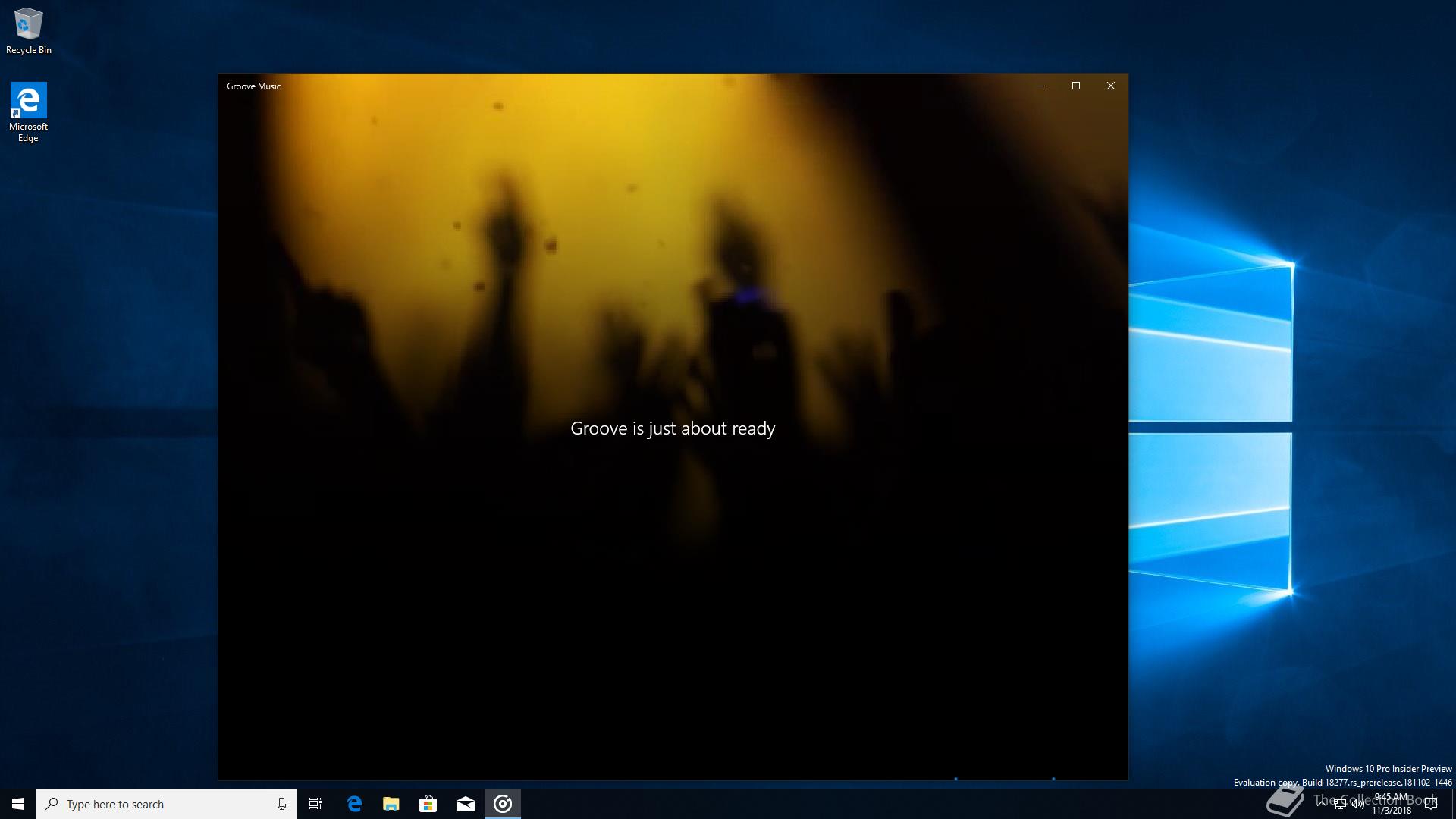Open the Windows Start menu
This screenshot has height=819, width=1456.
click(18, 804)
